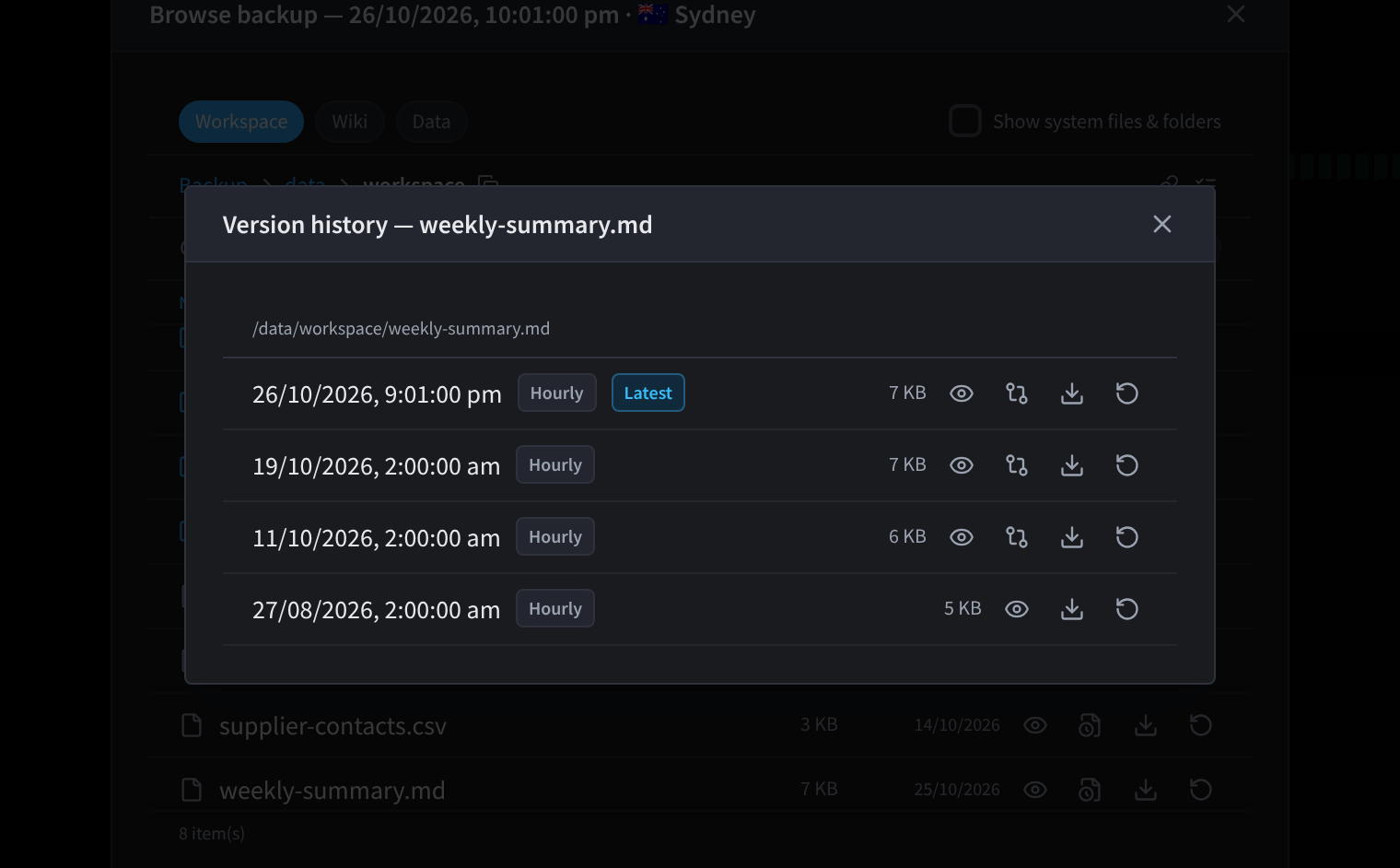Select the 27/08/2026, 2:00:00 am timestamp
Viewport: 1400px width, 868px height.
[x=376, y=610]
